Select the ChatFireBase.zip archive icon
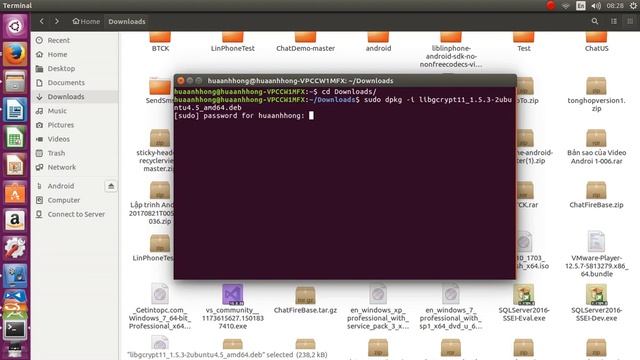This screenshot has width=640, height=360. (596, 191)
